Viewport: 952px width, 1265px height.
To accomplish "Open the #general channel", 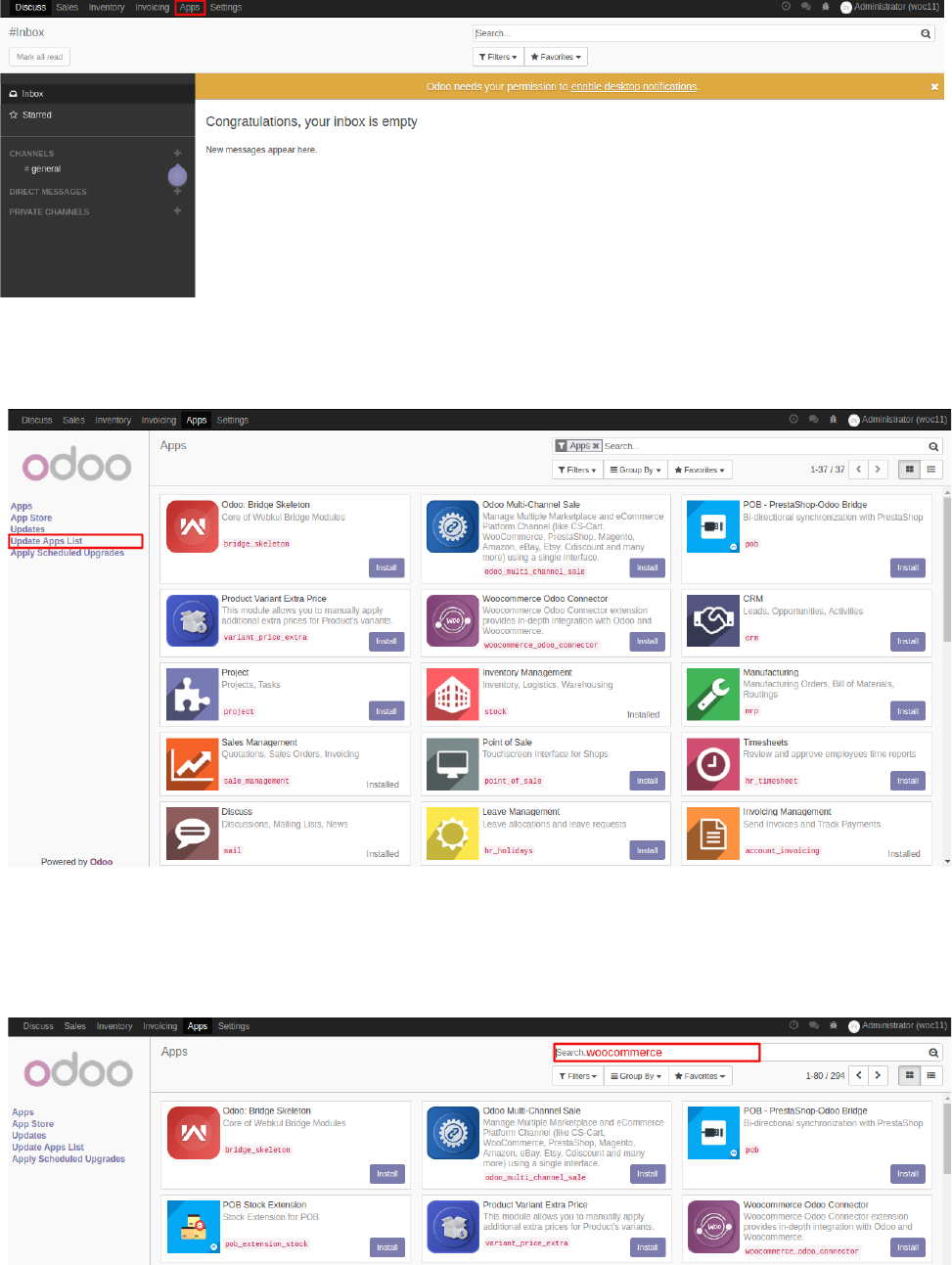I will click(x=42, y=168).
